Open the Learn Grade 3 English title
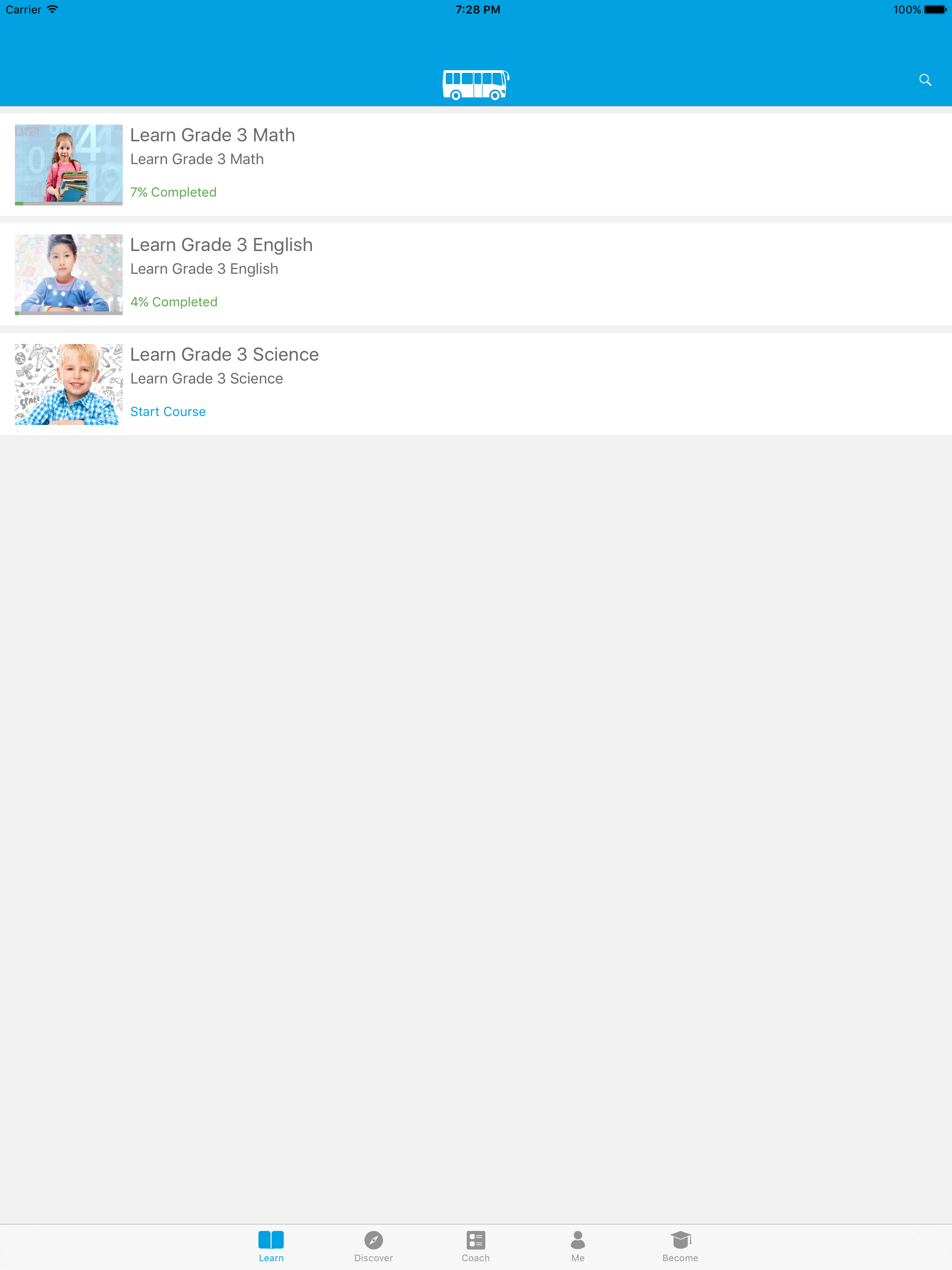This screenshot has width=952, height=1270. tap(221, 245)
